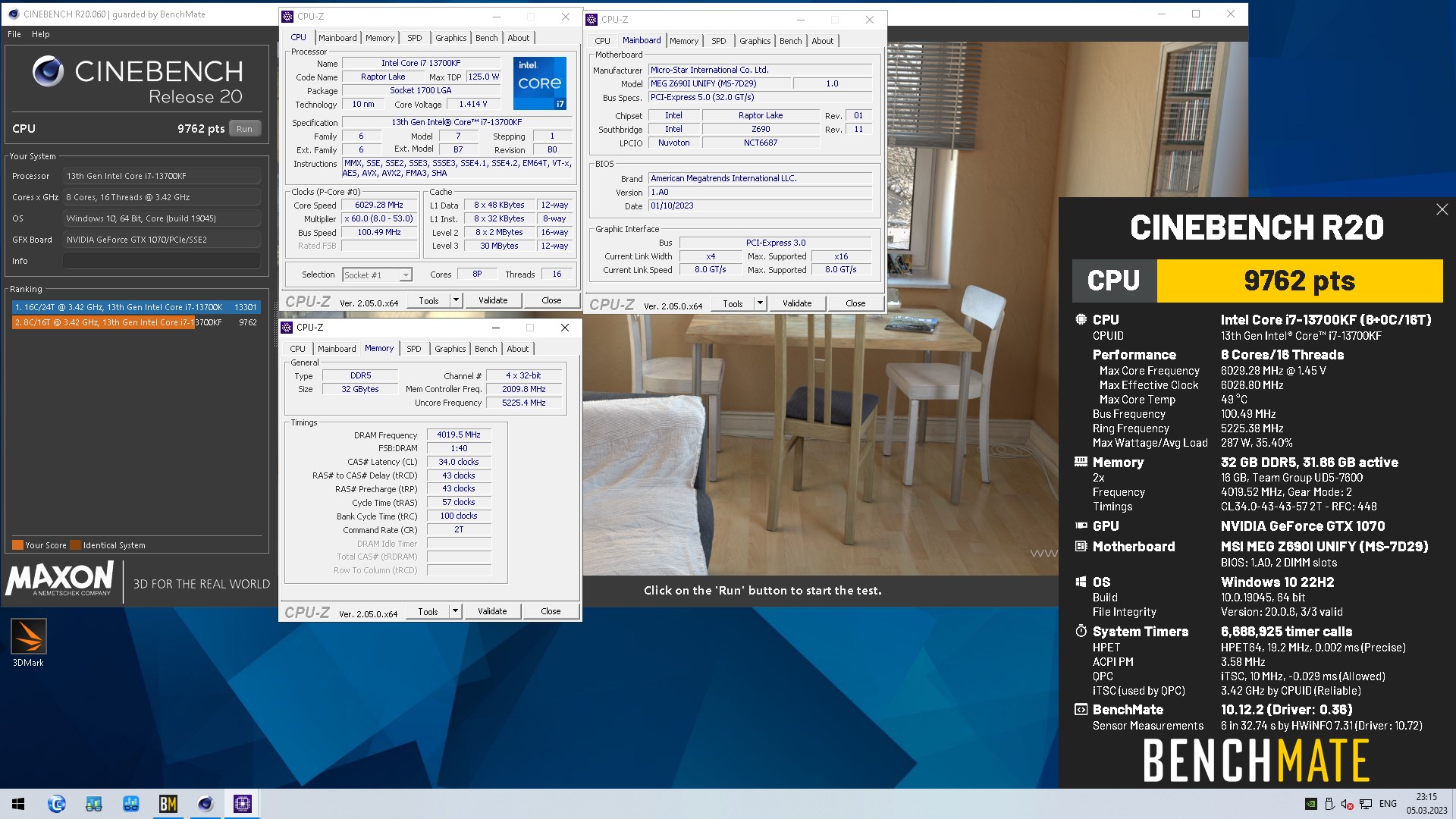Click the empty Info field in Your System
This screenshot has width=1456, height=819.
pos(162,261)
